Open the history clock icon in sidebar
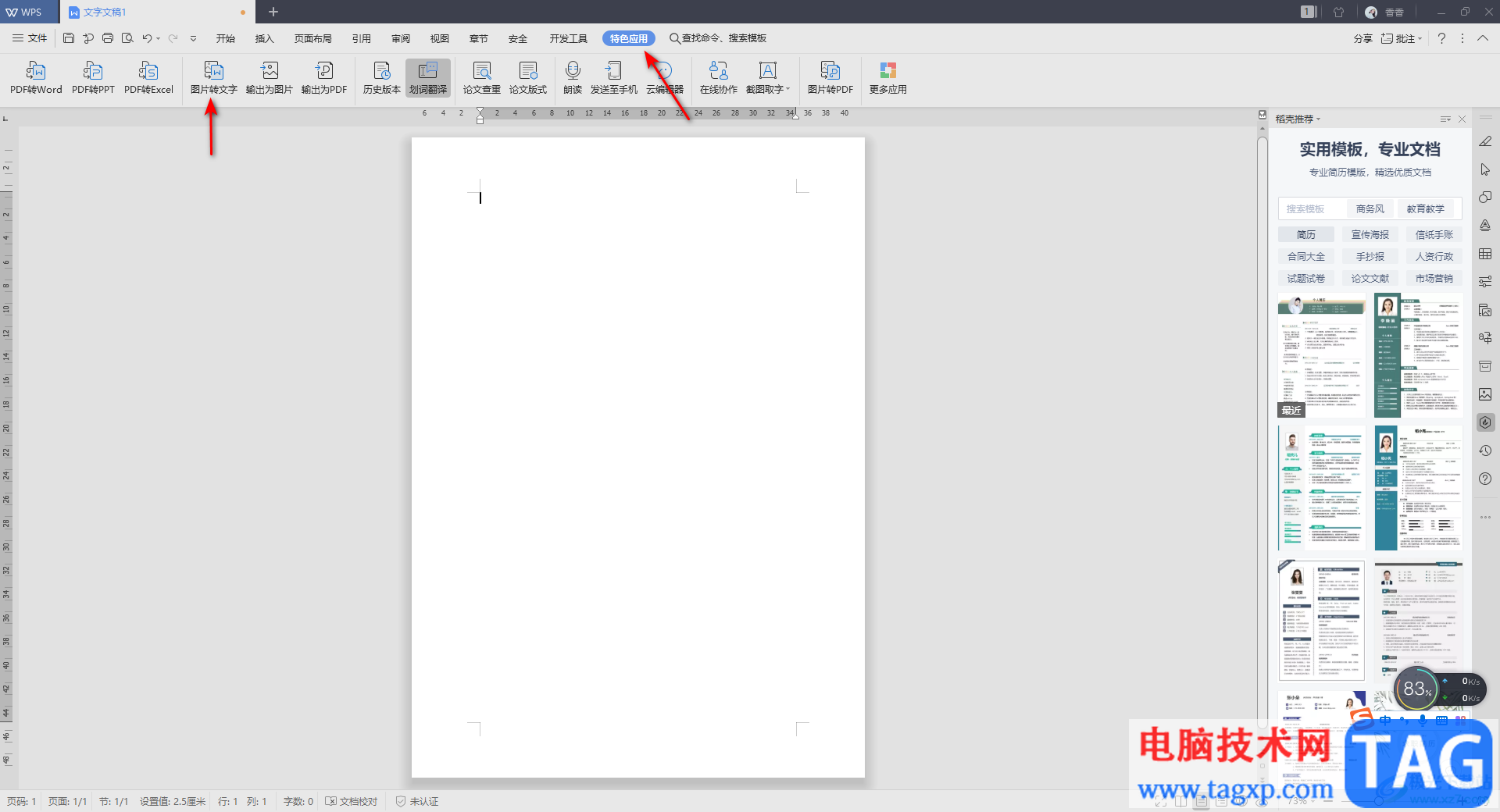Image resolution: width=1500 pixels, height=812 pixels. (1485, 451)
